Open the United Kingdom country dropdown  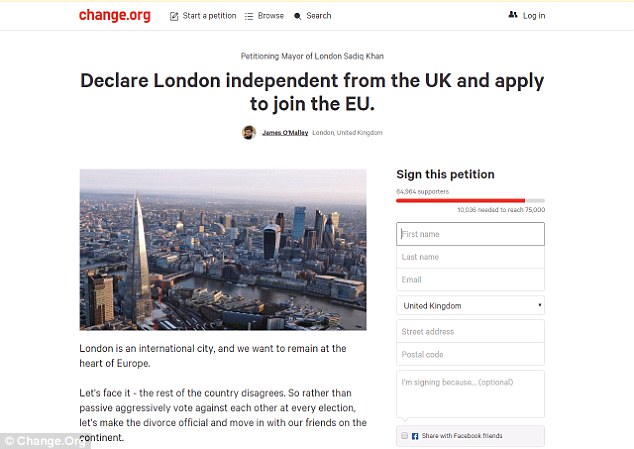(470, 306)
